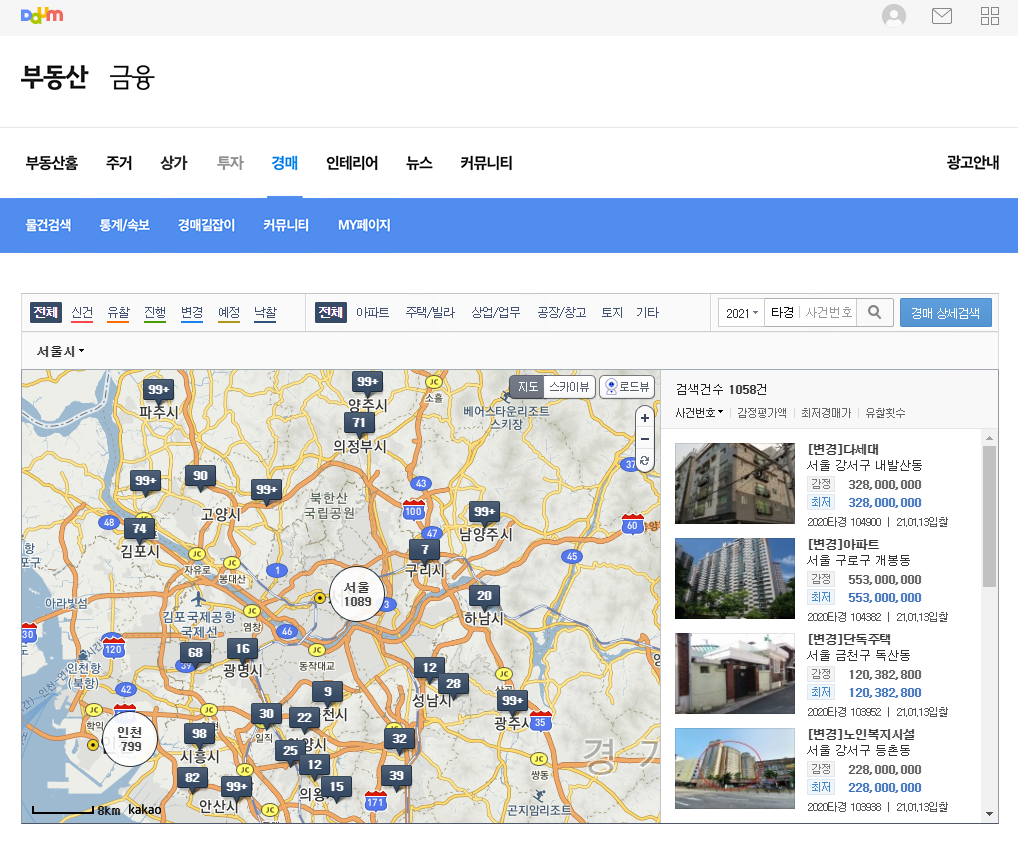Filter status by 예정
The image size is (1018, 847).
229,313
